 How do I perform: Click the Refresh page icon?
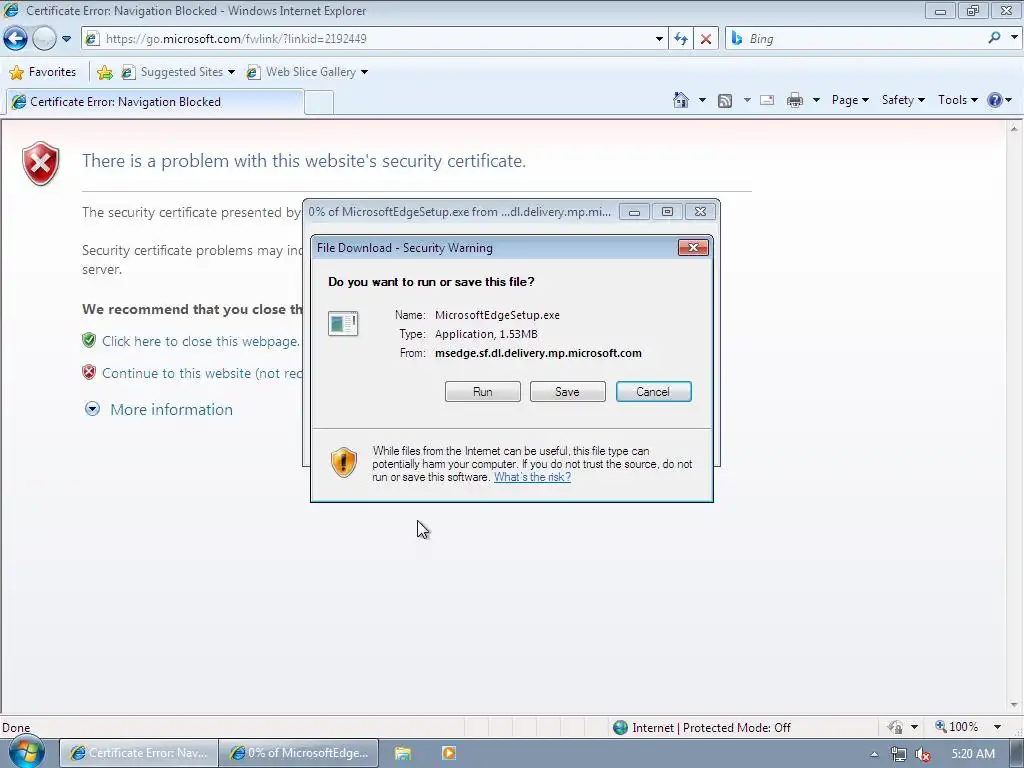tap(680, 39)
